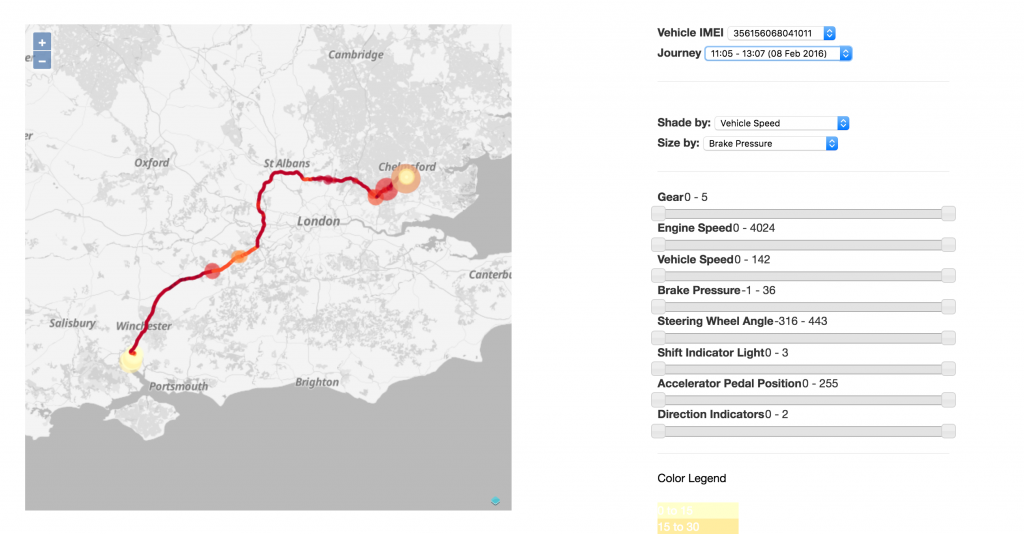Zoom out of the map
The image size is (1024, 534).
(42, 61)
